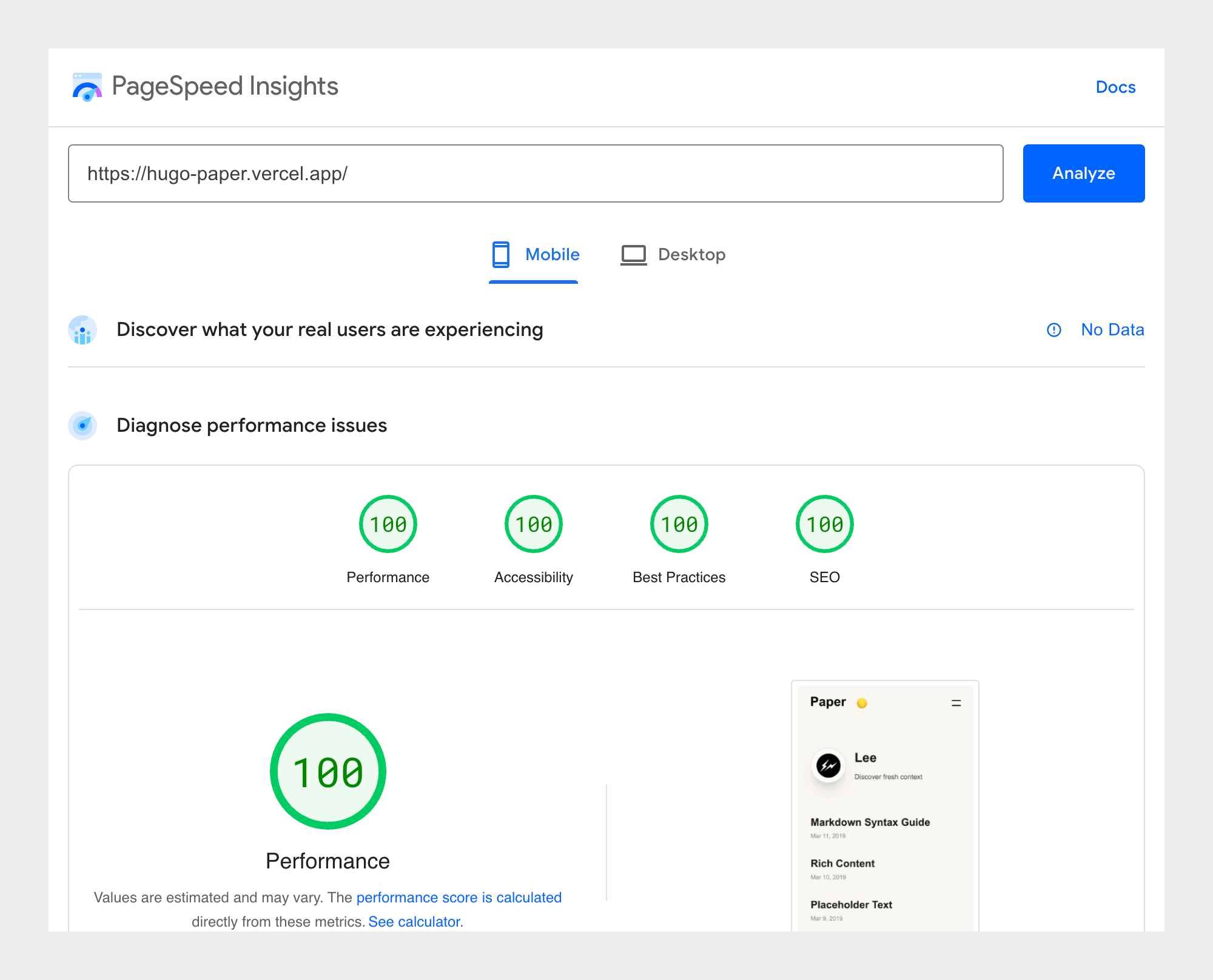Click the Best Practices score gauge
Screen dimensions: 1213x980
[x=679, y=525]
